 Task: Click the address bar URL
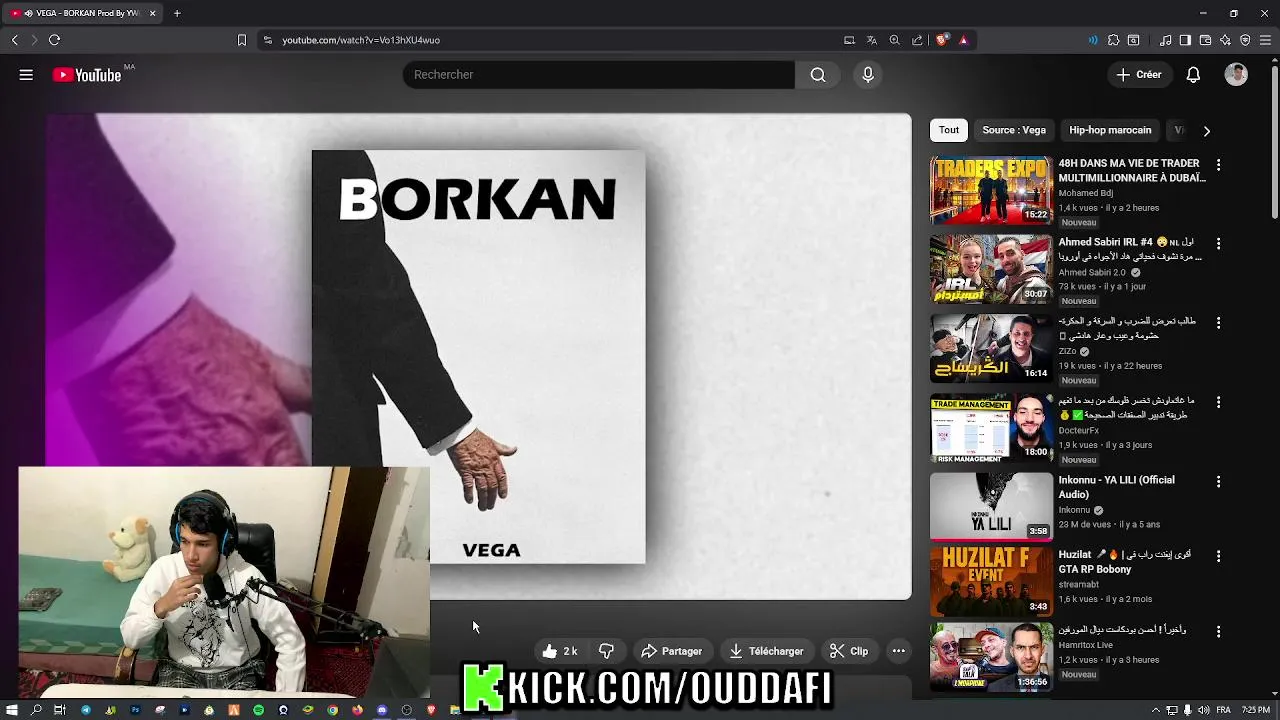(x=361, y=40)
